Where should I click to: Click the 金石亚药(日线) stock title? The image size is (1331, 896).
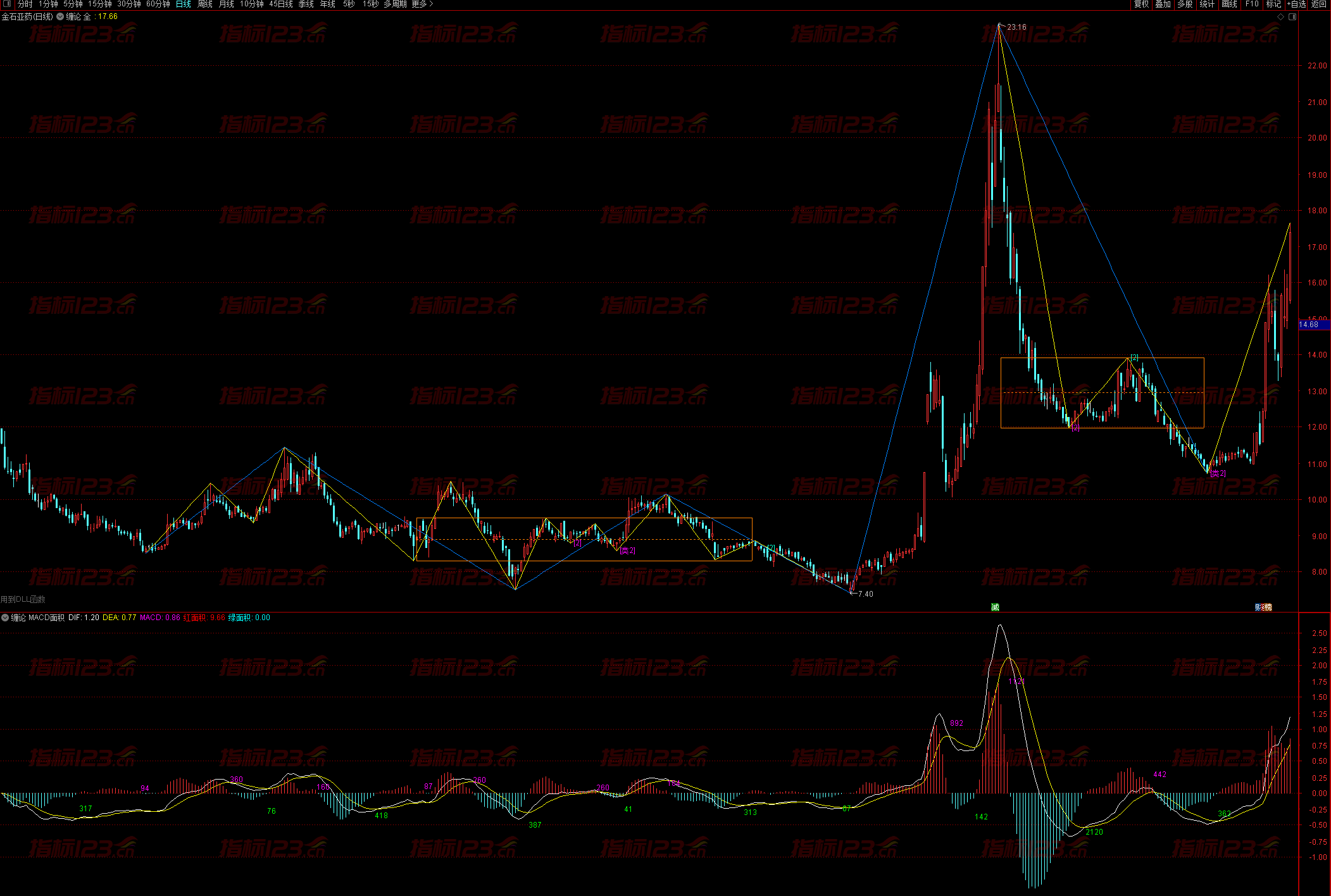click(27, 17)
